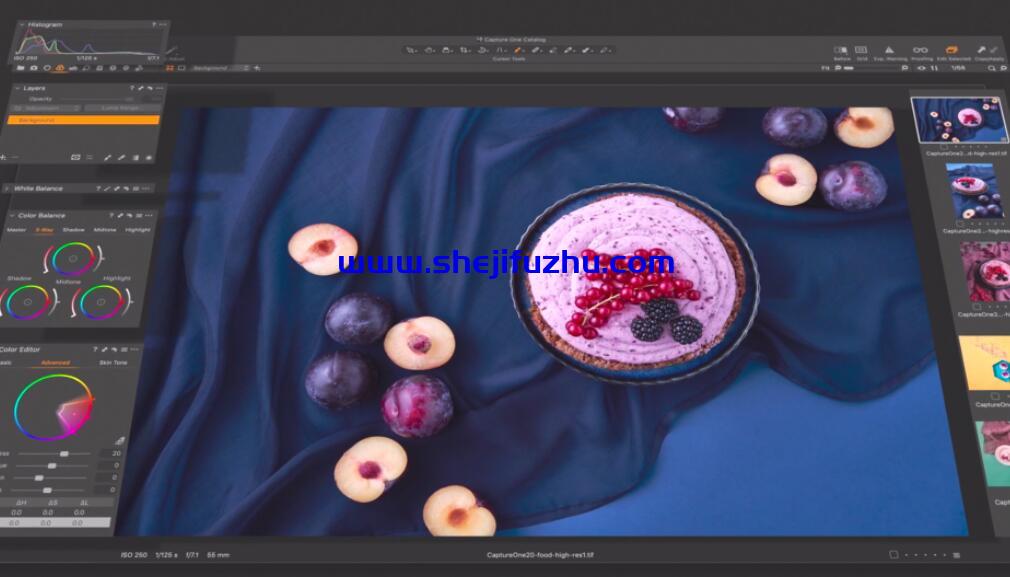This screenshot has height=577, width=1010.
Task: Open the Color Balance three-dots menu
Action: [149, 216]
